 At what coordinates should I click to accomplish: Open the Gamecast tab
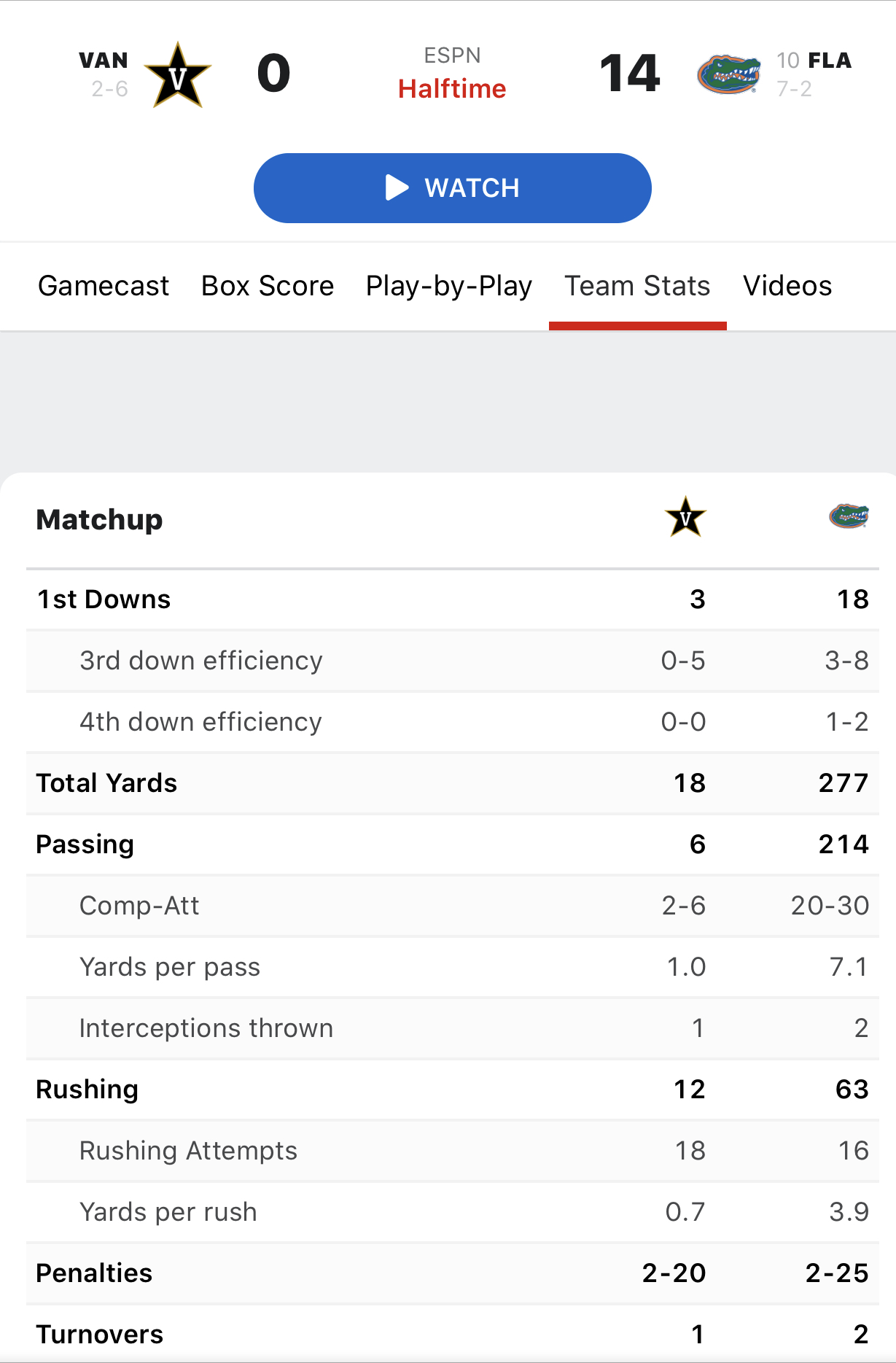tap(104, 286)
